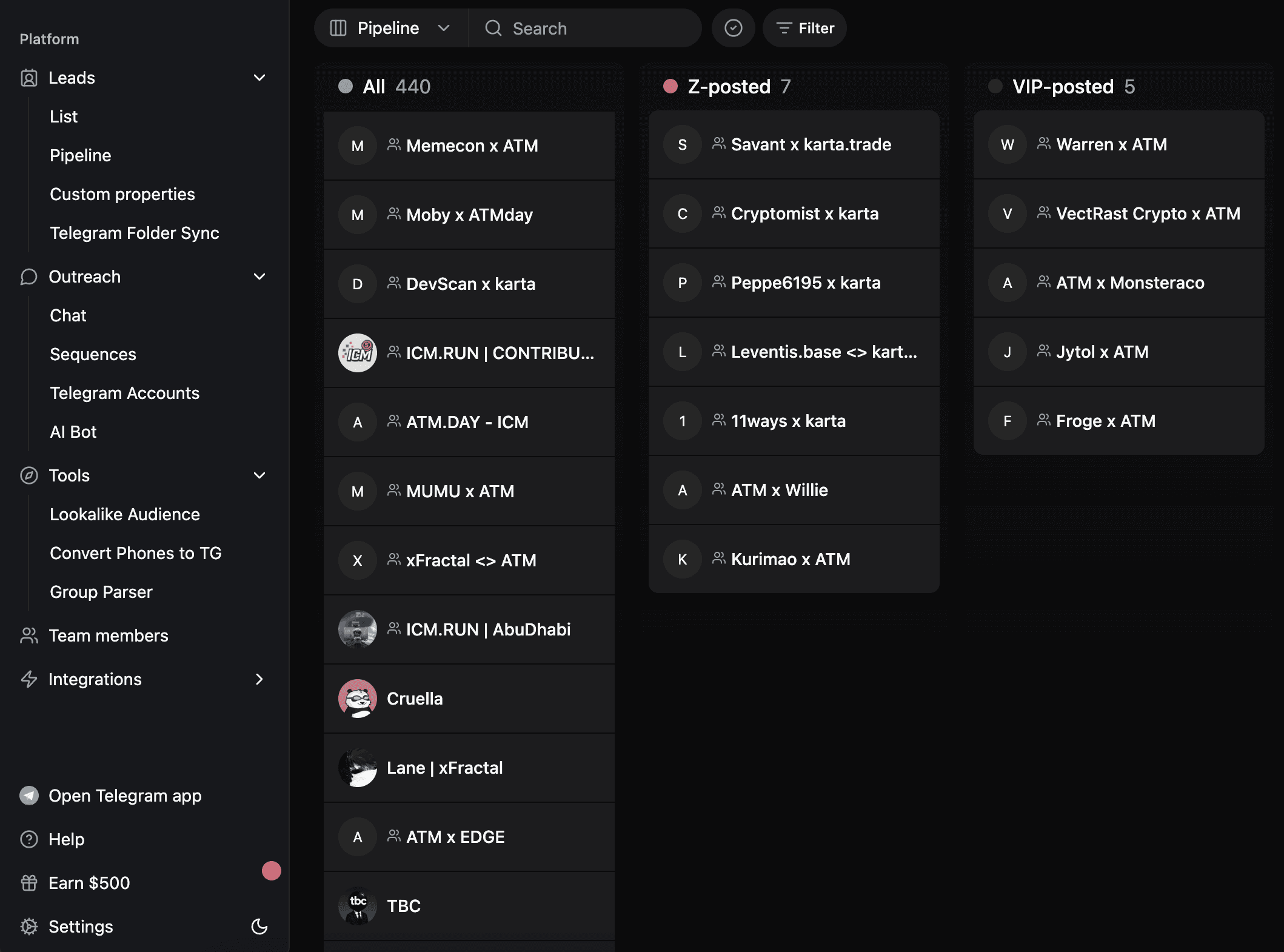This screenshot has width=1284, height=952.
Task: Go to Lookalike Audience page
Action: click(124, 514)
